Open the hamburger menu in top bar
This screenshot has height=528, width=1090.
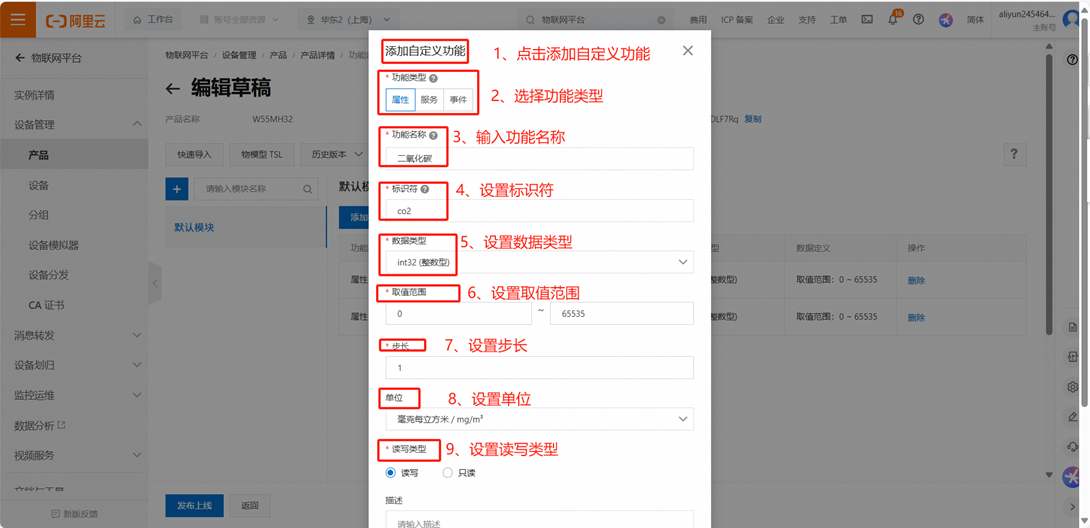[19, 19]
